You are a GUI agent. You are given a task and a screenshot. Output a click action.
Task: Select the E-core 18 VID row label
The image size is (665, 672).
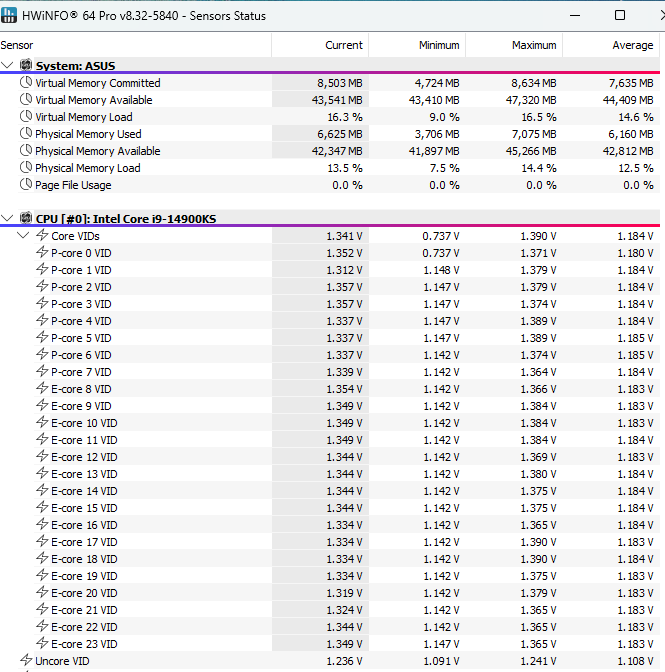[84, 559]
